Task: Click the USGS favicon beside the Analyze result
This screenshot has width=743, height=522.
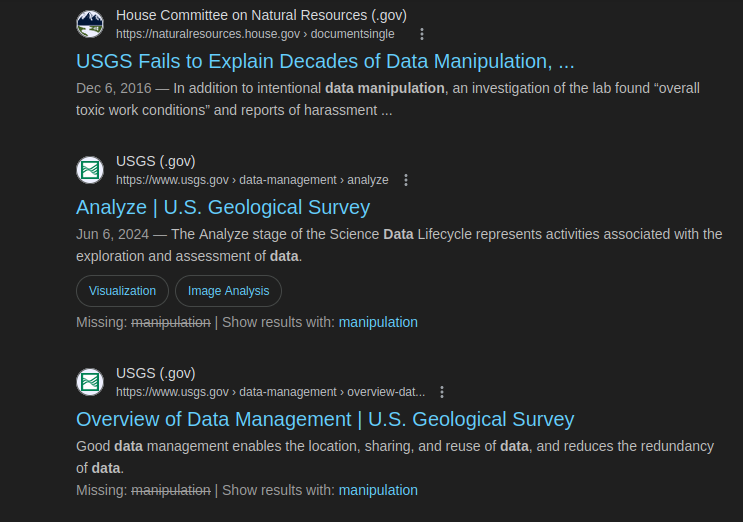Action: click(90, 170)
